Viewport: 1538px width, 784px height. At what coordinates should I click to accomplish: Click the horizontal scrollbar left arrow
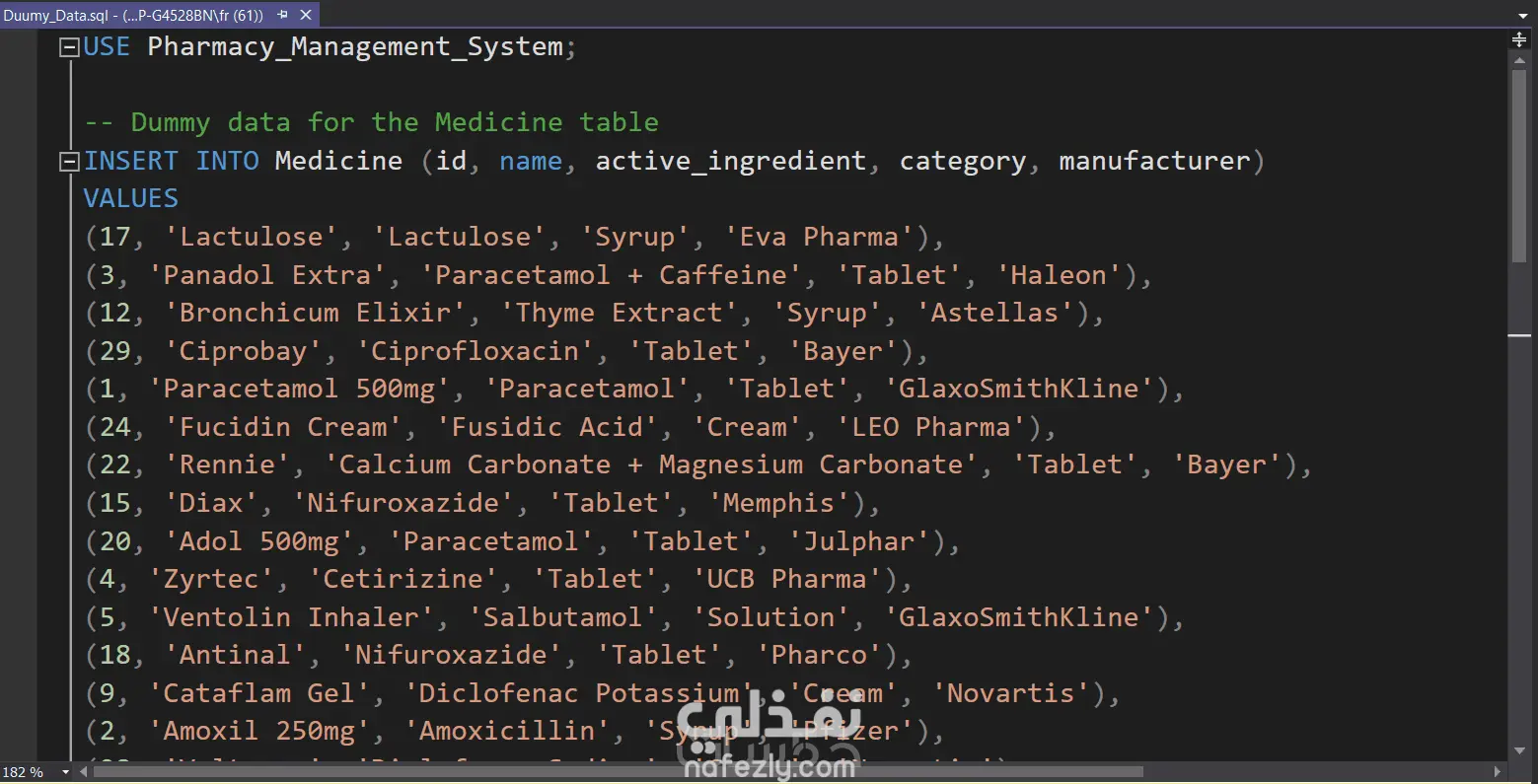[x=83, y=772]
